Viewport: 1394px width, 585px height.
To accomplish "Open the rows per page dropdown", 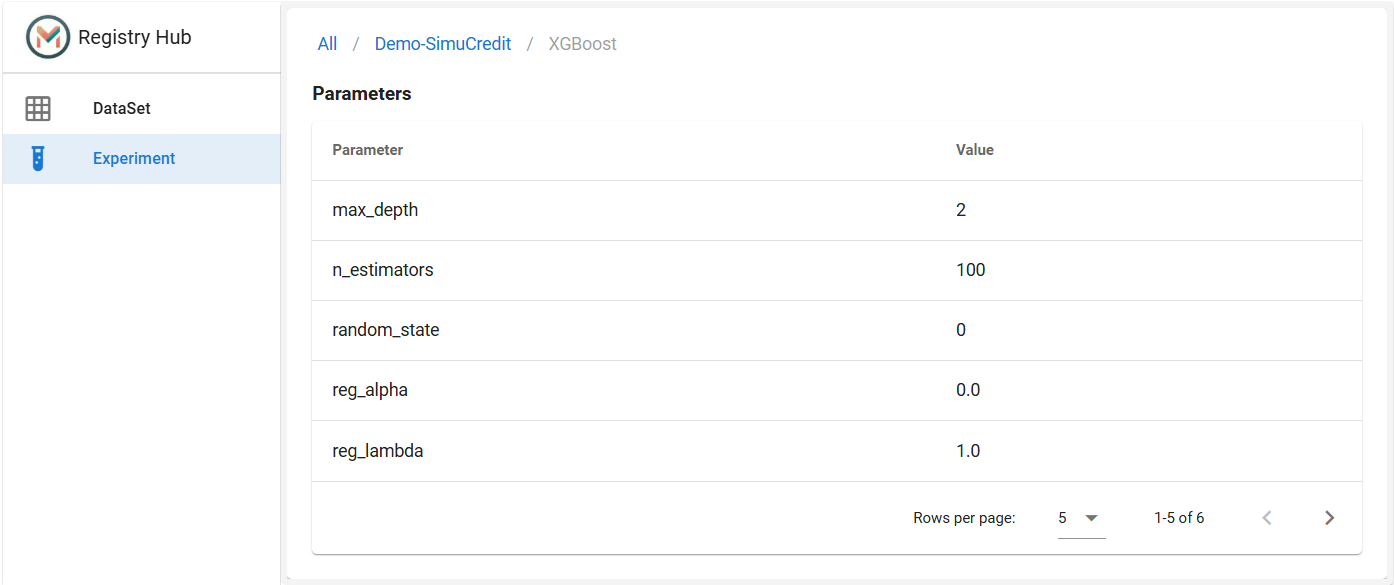I will coord(1081,518).
